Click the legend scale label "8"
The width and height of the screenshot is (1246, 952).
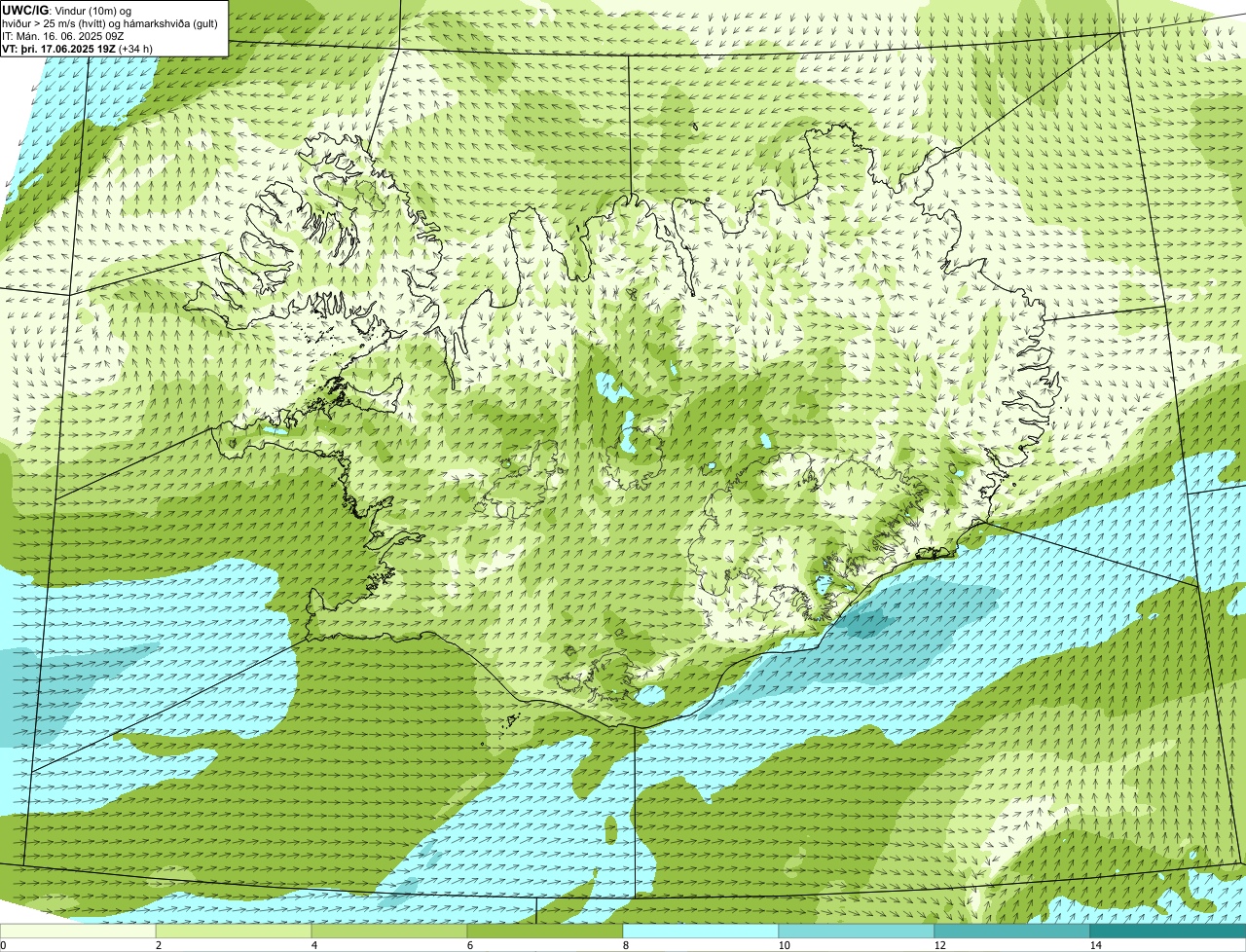(x=625, y=945)
